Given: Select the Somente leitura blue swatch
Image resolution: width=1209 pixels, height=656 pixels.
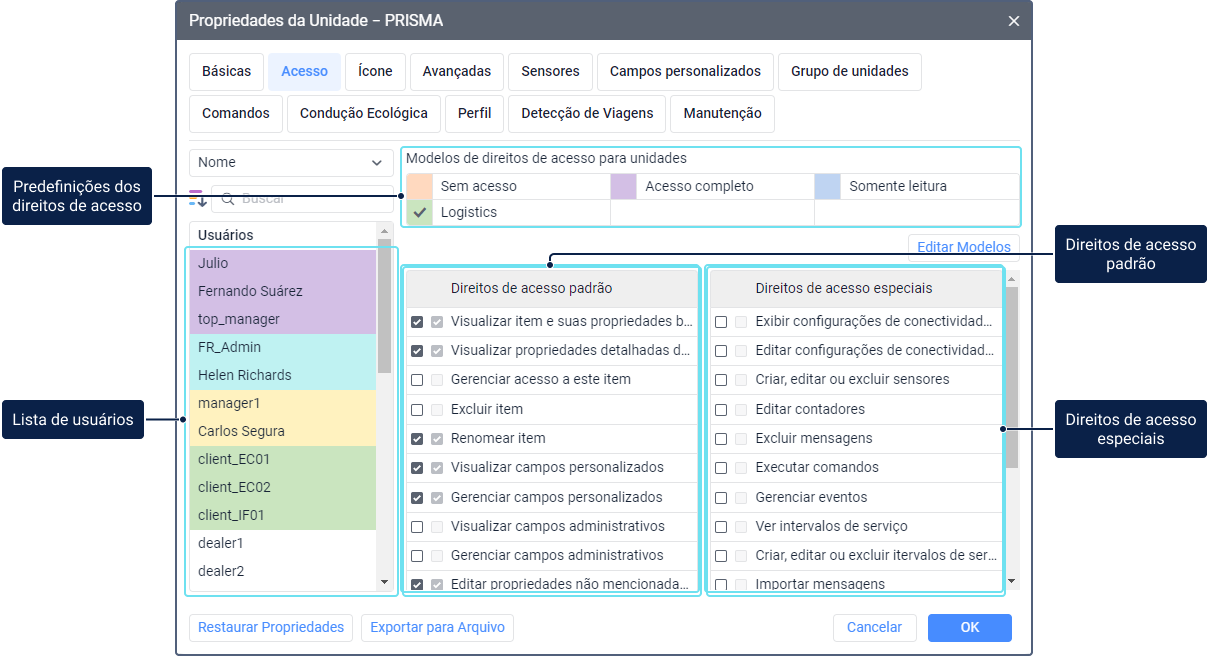Looking at the screenshot, I should click(828, 186).
